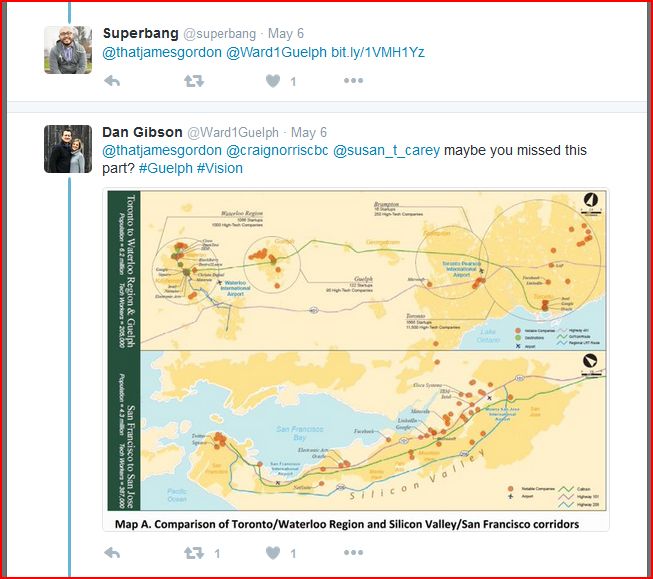Retweet Dan Gibson's map tweet

pyautogui.click(x=194, y=553)
